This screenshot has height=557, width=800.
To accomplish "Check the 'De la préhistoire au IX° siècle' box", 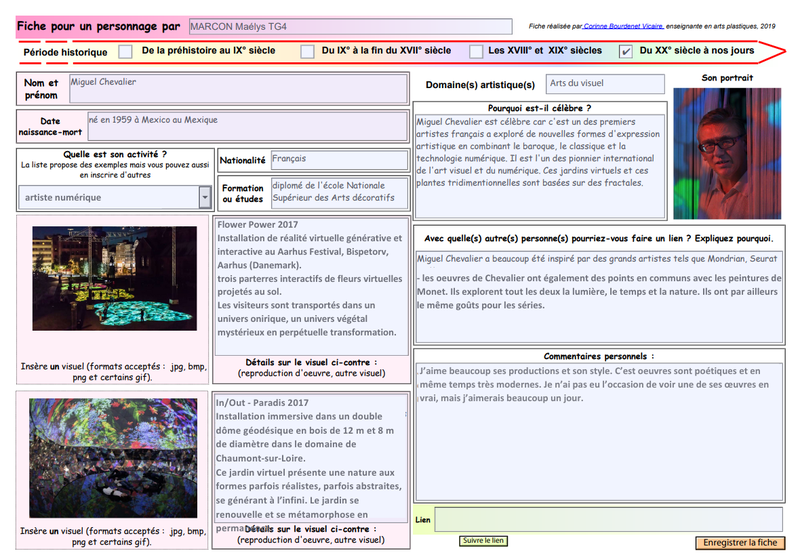I will pos(125,51).
